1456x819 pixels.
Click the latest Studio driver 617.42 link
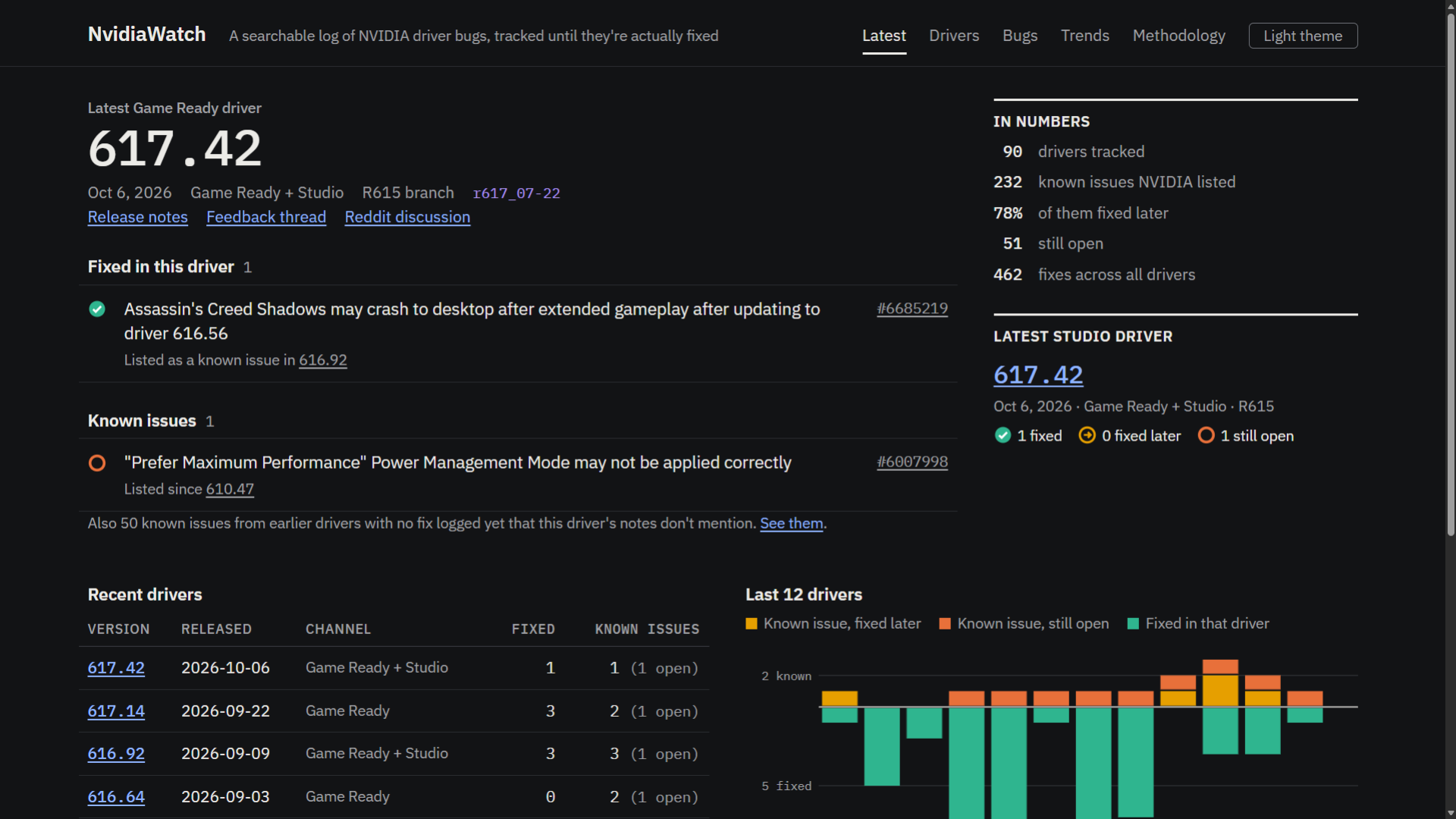[1038, 375]
